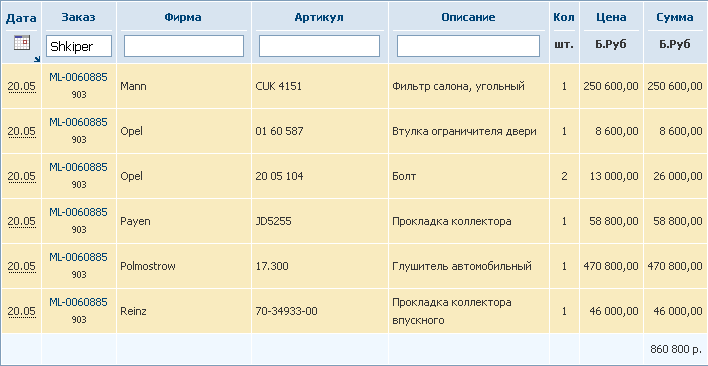This screenshot has height=366, width=708.
Task: Open order ML-0060885 in the Болт row
Action: [x=79, y=167]
